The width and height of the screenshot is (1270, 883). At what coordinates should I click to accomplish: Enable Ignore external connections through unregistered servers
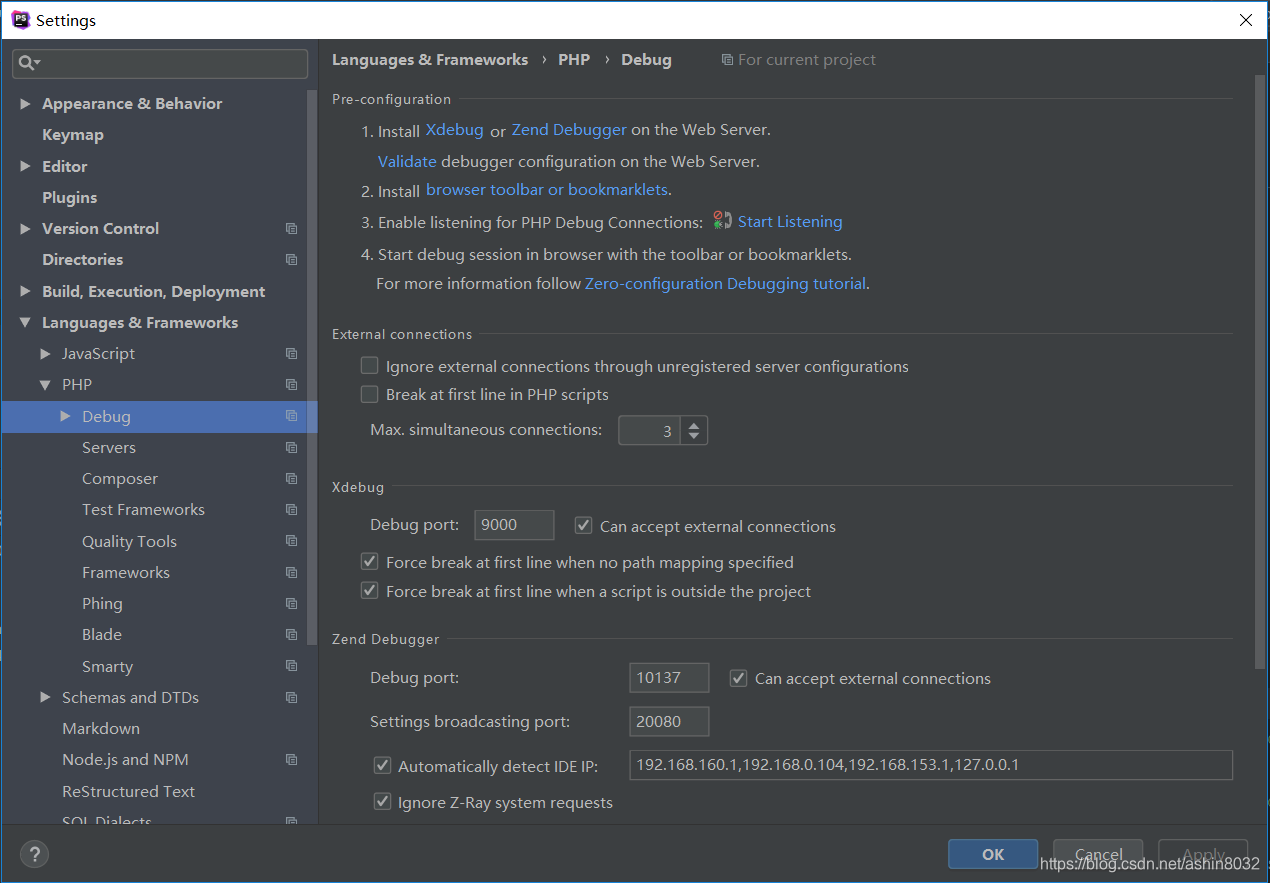pos(370,366)
